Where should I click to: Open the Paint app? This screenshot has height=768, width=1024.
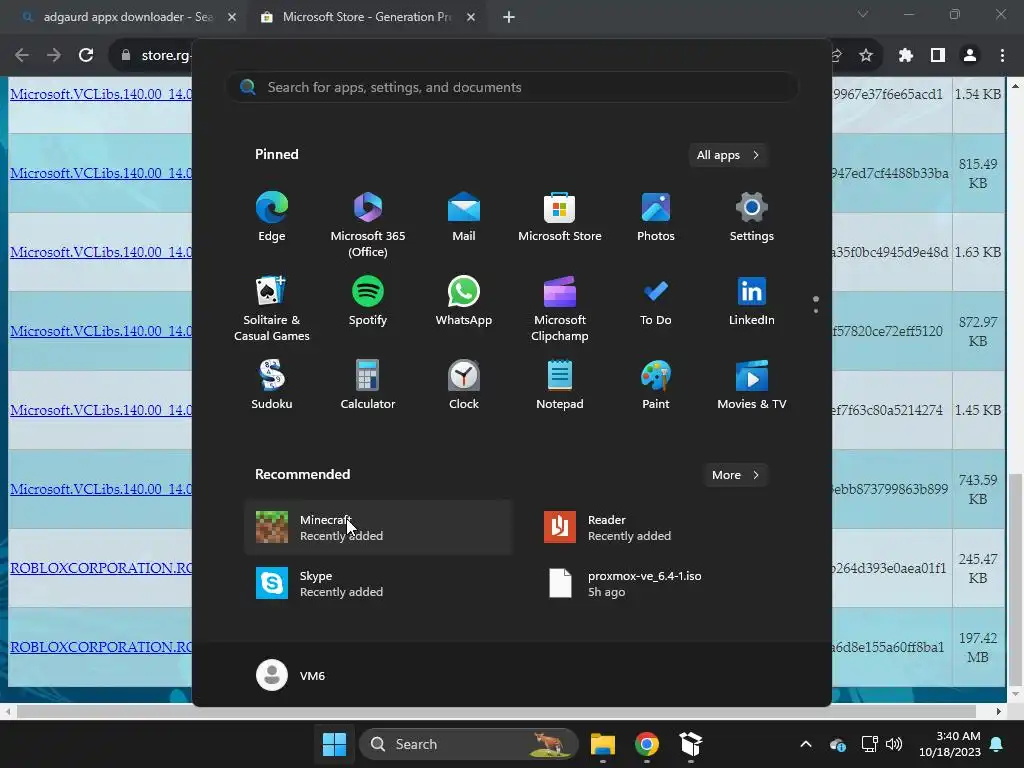point(656,385)
